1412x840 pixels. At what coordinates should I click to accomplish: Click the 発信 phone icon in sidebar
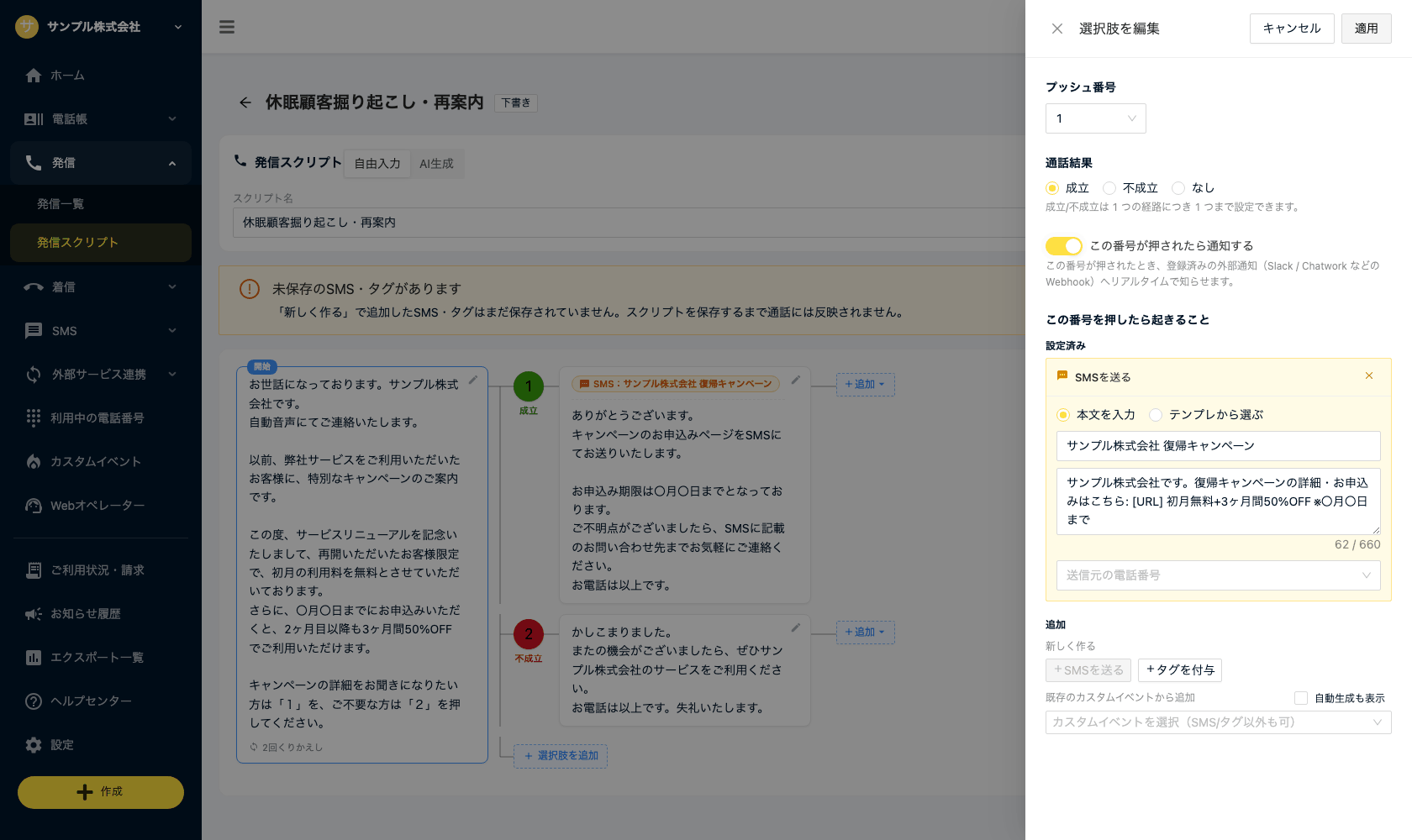pyautogui.click(x=34, y=163)
